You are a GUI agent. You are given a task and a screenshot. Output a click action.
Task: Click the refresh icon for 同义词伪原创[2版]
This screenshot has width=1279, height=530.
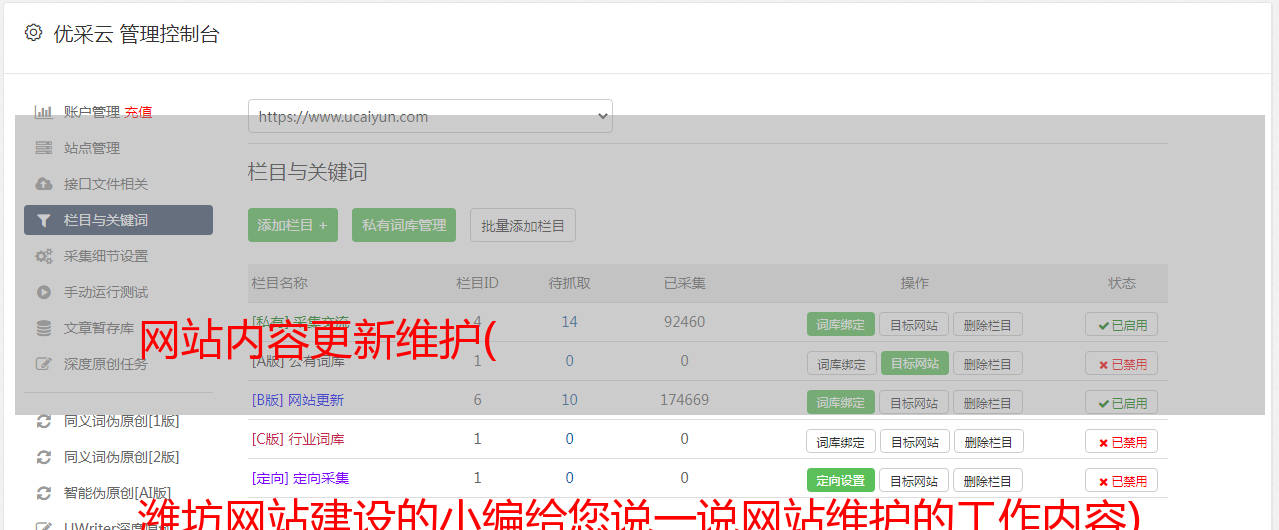44,457
